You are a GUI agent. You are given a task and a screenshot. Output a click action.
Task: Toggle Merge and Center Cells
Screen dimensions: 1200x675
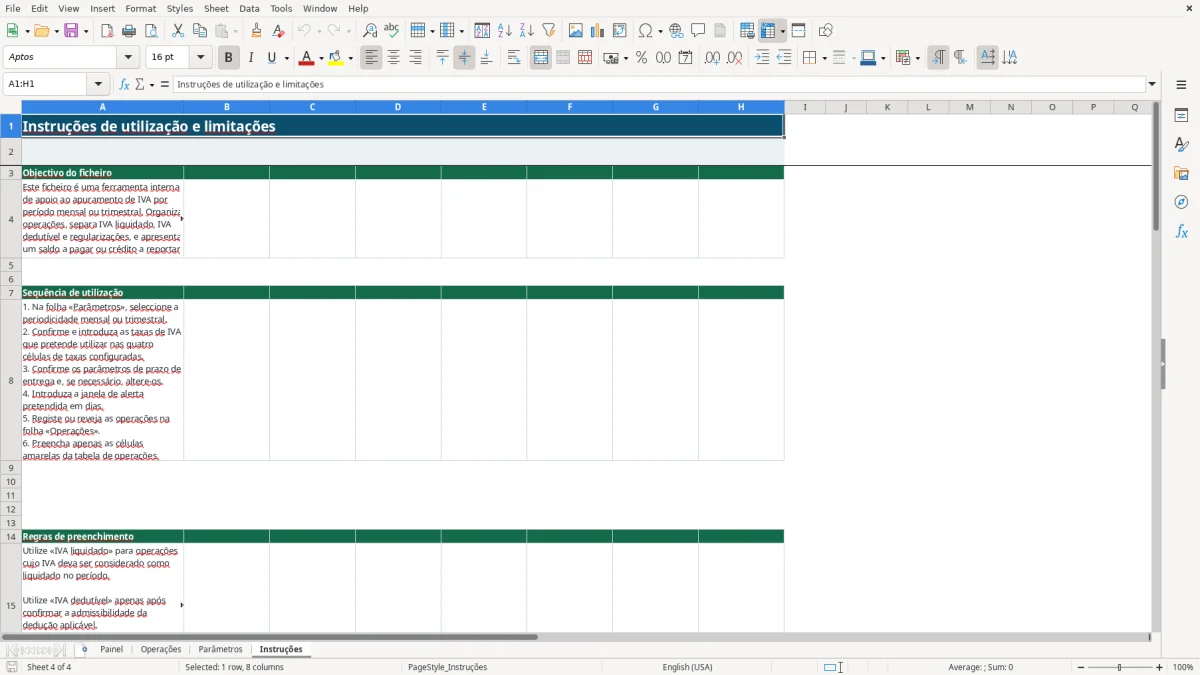tap(541, 58)
